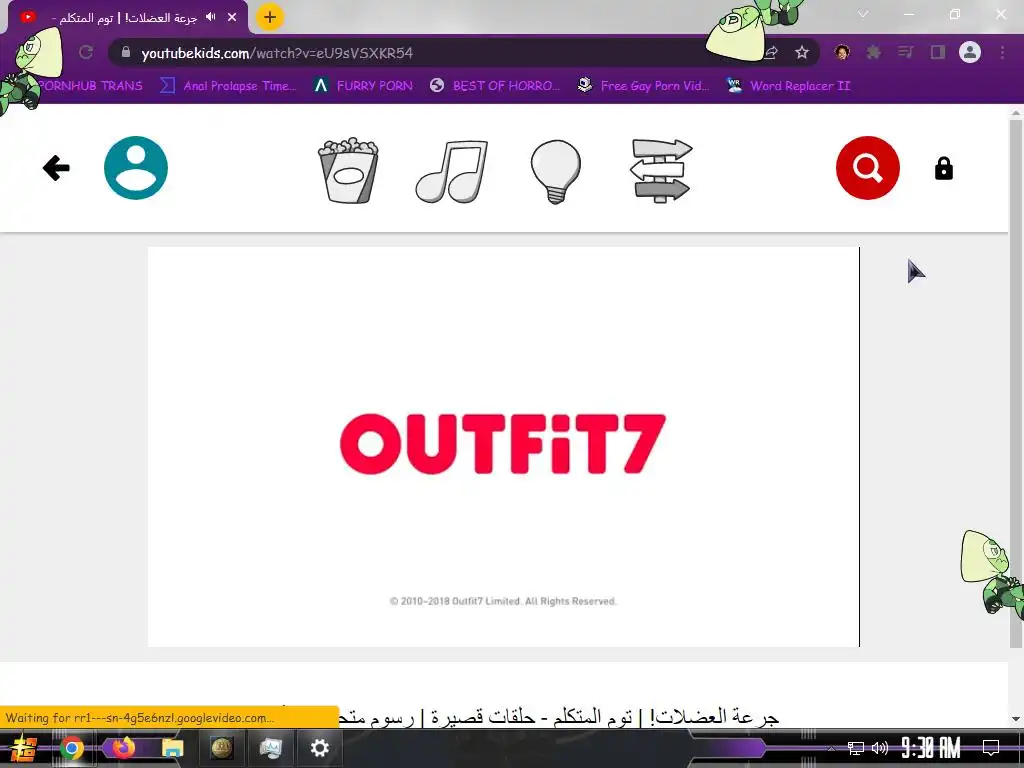Go back with the black arrow icon
Image resolution: width=1024 pixels, height=768 pixels.
tap(56, 168)
